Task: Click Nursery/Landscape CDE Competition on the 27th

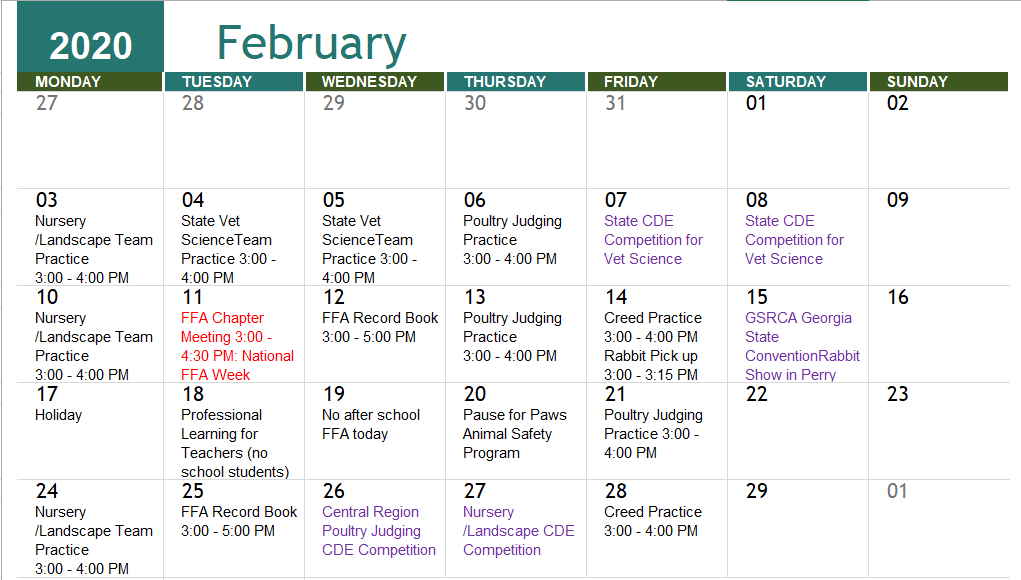Action: (x=518, y=531)
